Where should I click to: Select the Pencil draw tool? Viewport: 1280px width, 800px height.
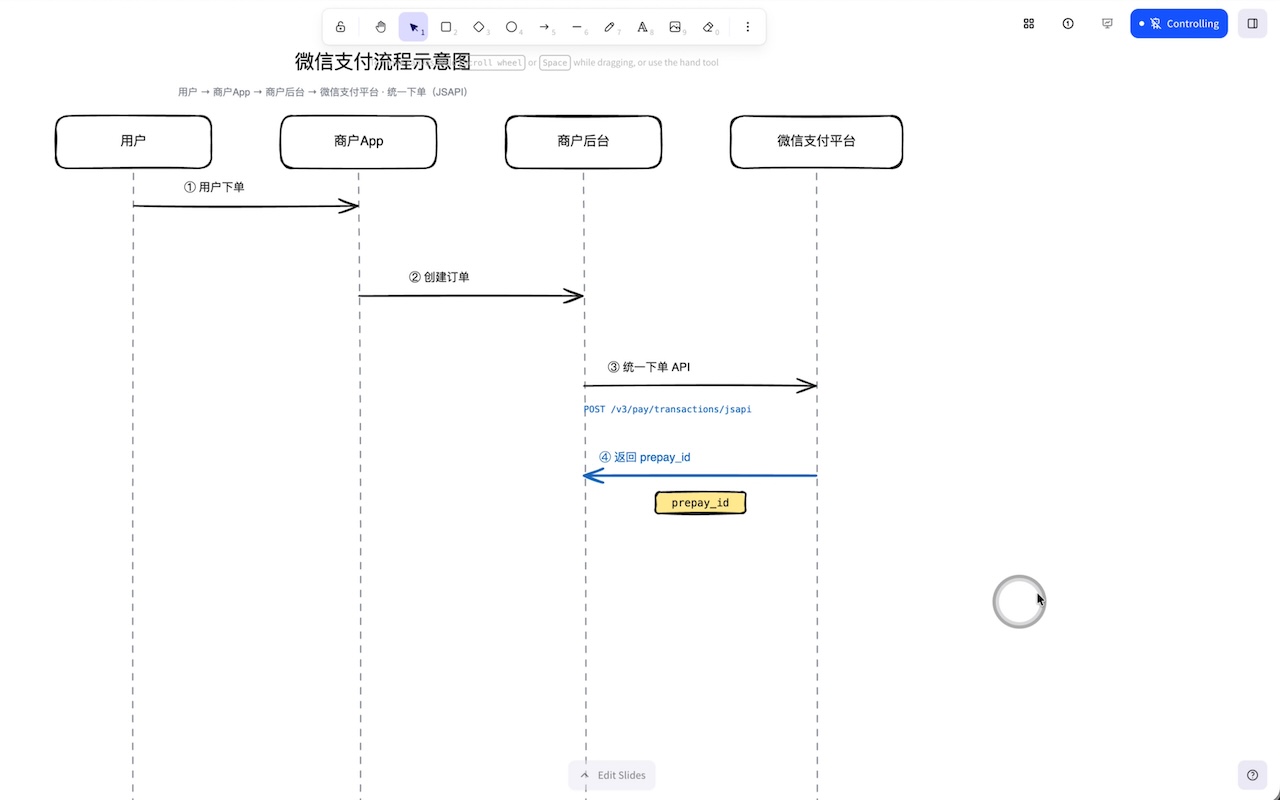click(x=610, y=27)
